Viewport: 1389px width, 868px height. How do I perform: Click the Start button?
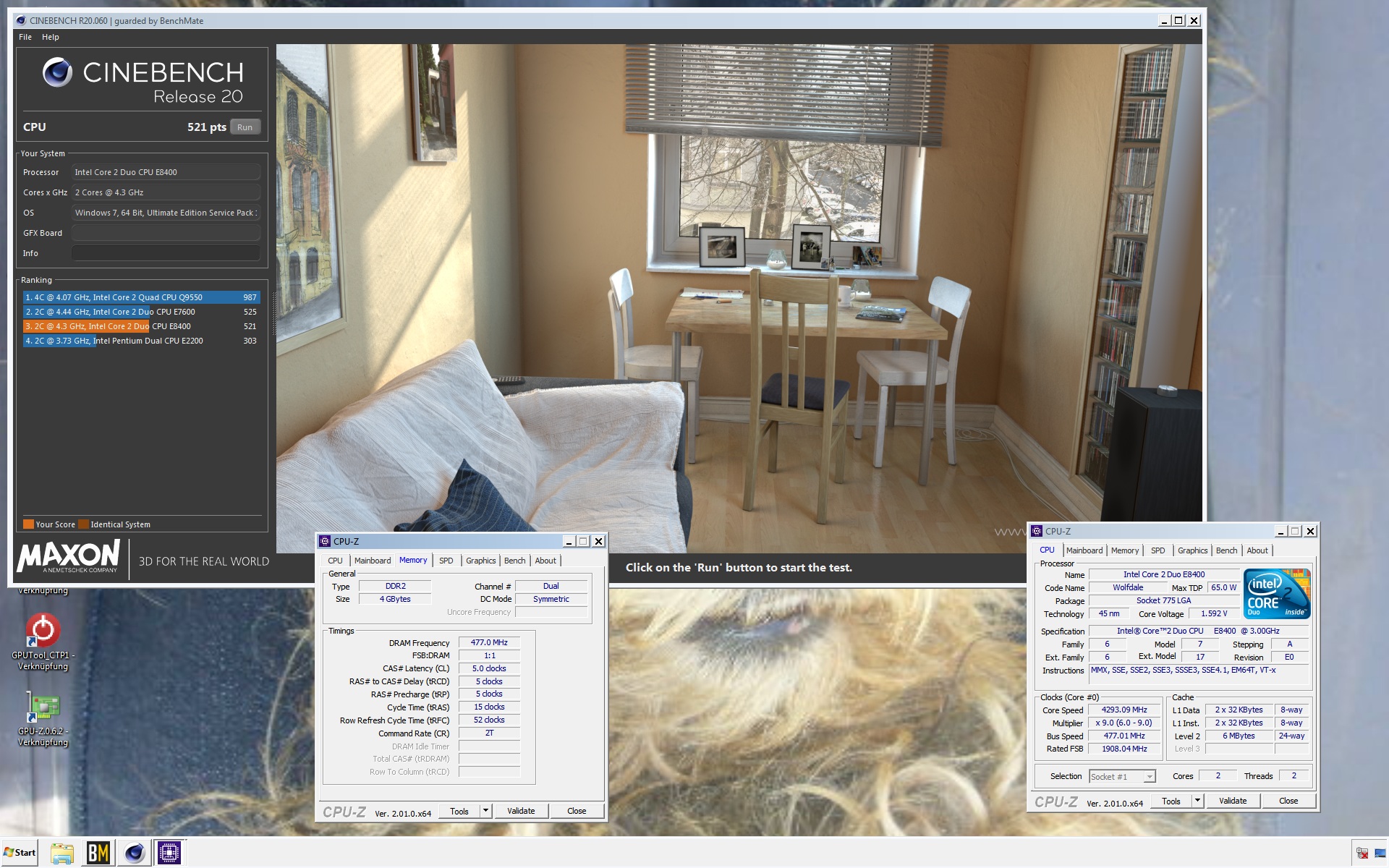point(20,853)
